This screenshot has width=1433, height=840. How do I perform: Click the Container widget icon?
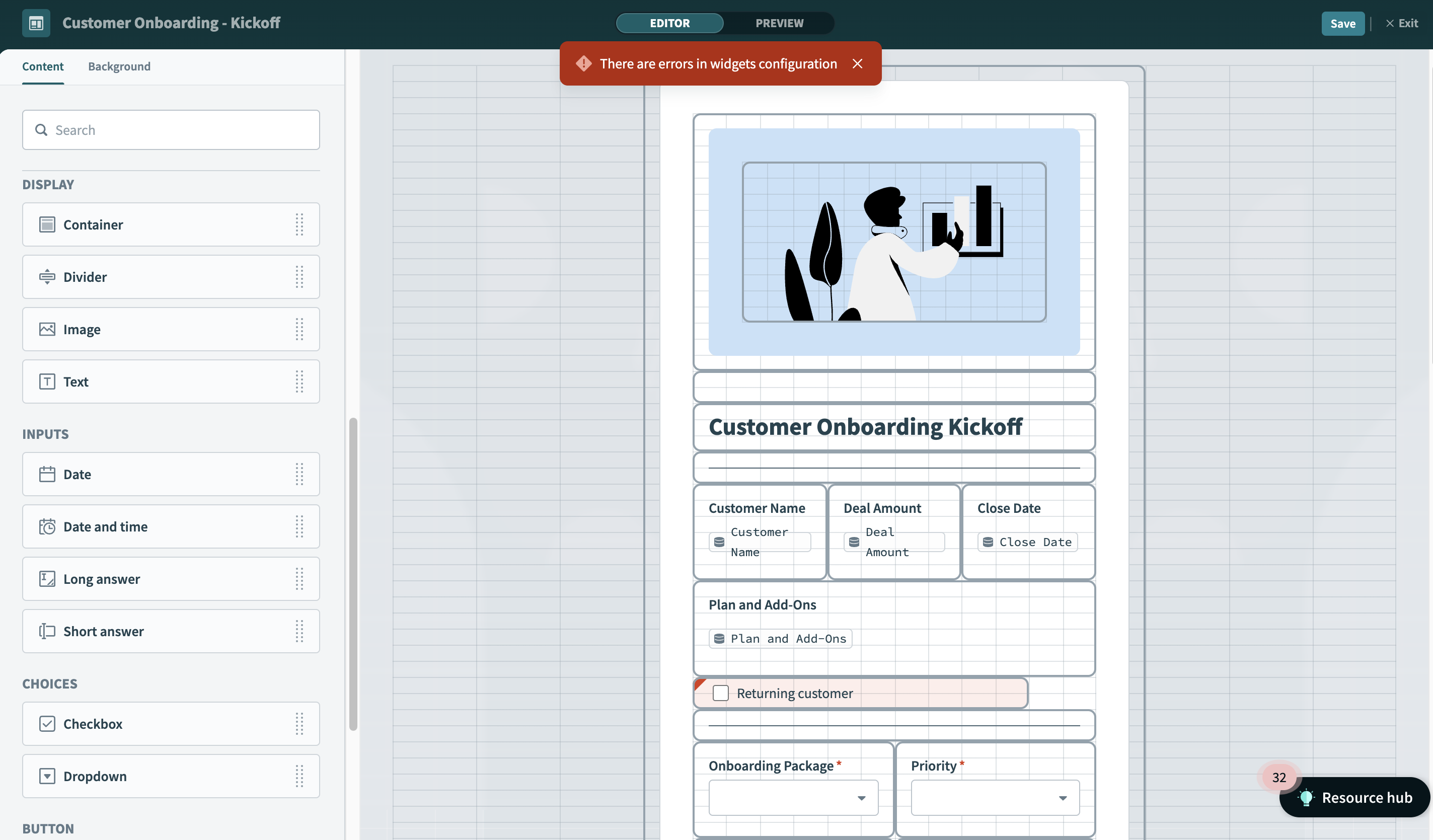click(x=47, y=224)
